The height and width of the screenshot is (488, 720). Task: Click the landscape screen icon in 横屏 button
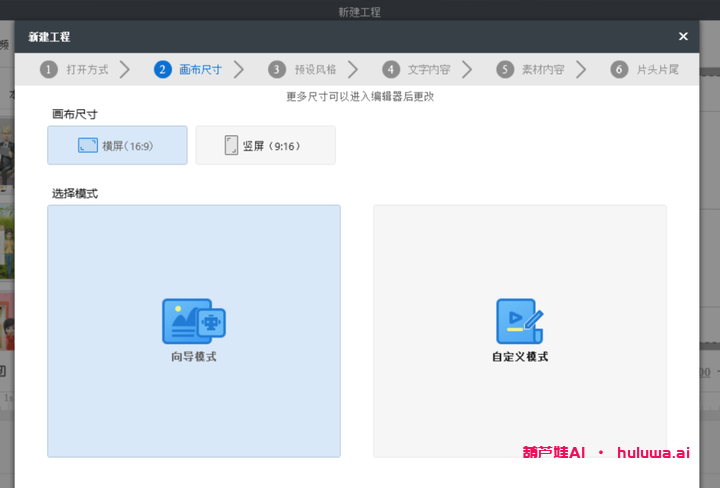(x=87, y=146)
